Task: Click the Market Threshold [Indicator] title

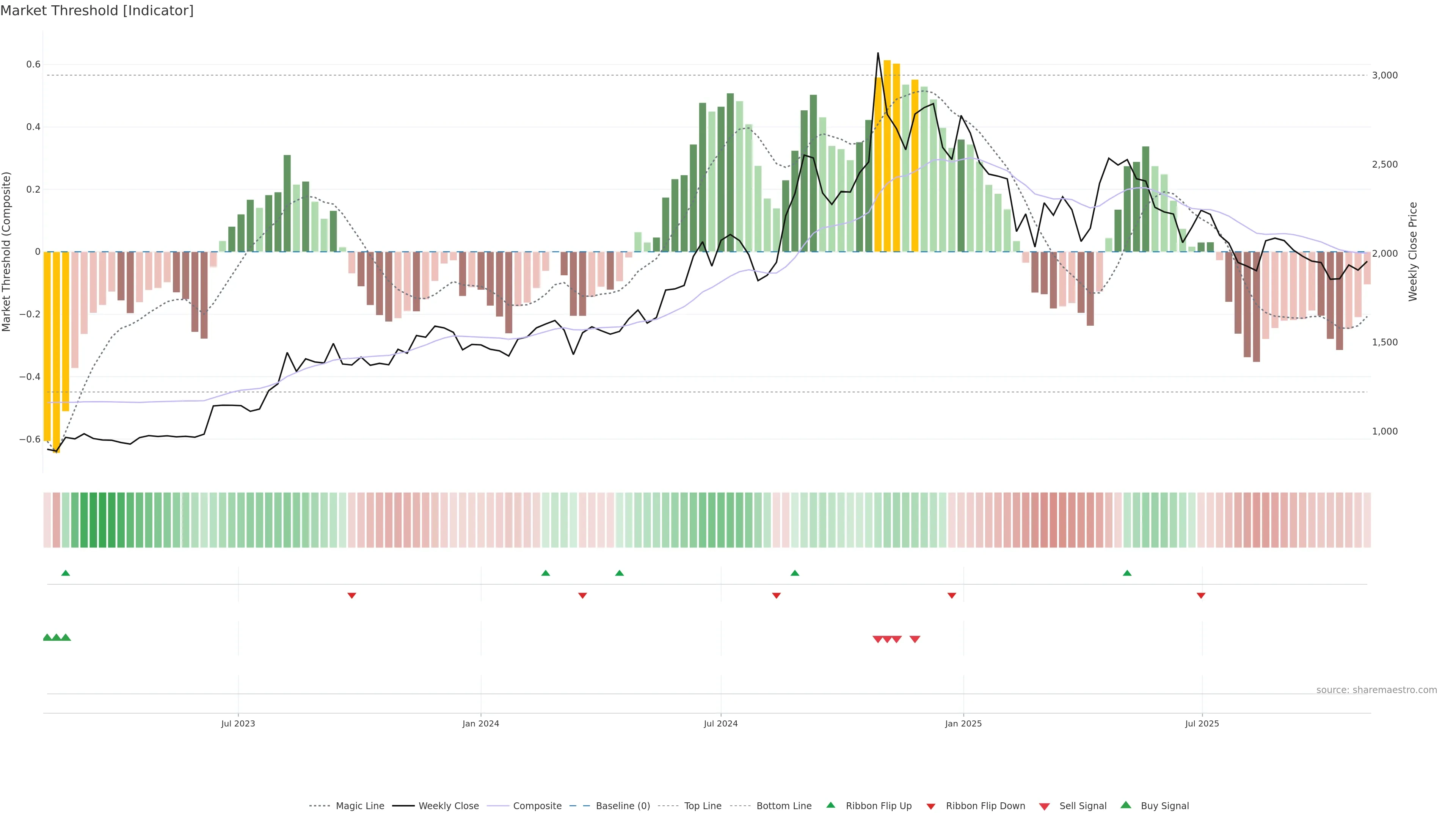Action: tap(97, 11)
